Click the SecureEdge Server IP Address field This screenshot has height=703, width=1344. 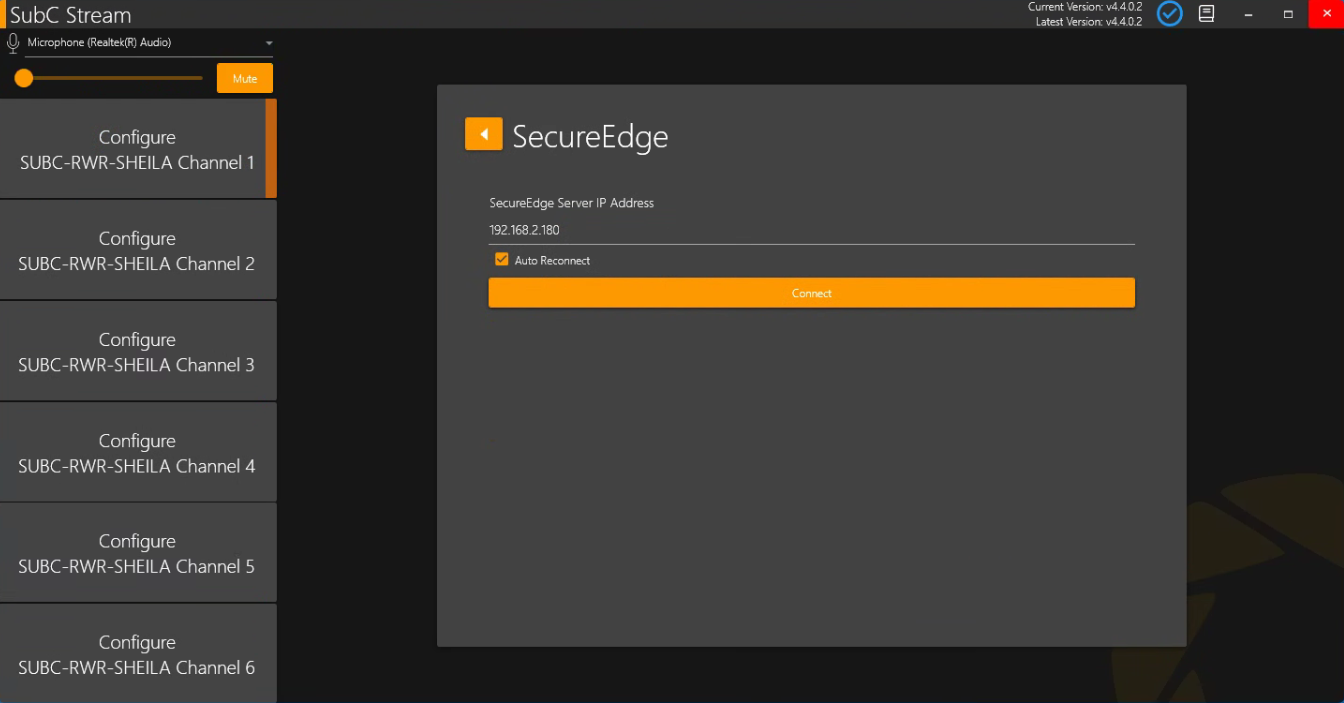(811, 230)
